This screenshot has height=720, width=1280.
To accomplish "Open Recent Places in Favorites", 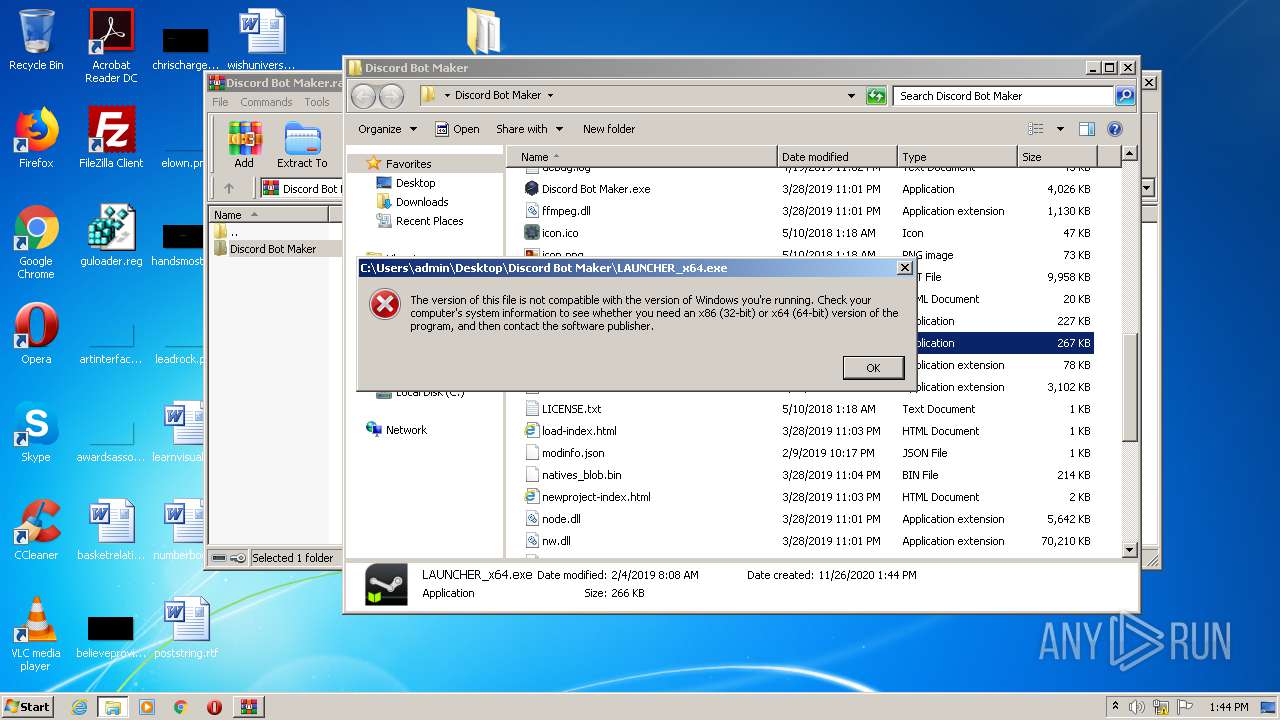I will [x=429, y=221].
